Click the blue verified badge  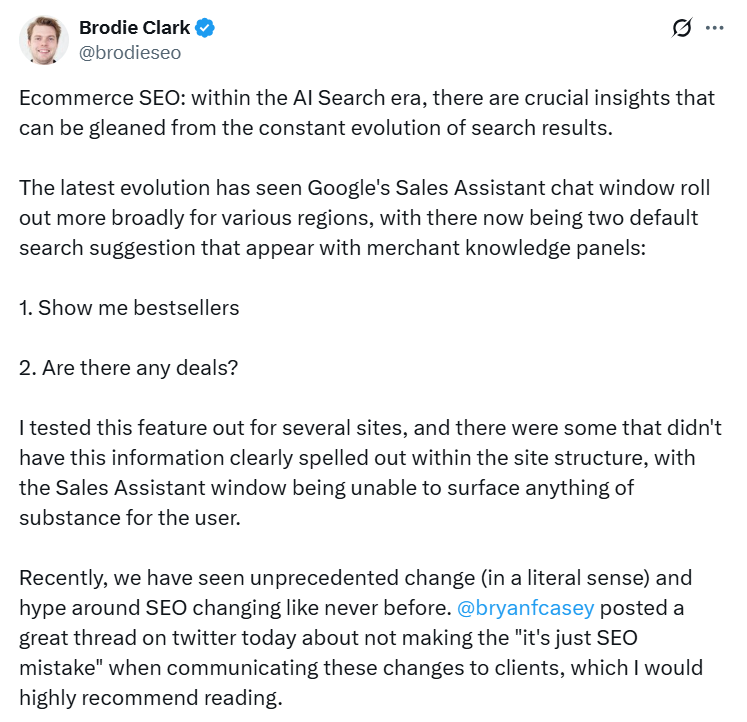click(x=205, y=29)
